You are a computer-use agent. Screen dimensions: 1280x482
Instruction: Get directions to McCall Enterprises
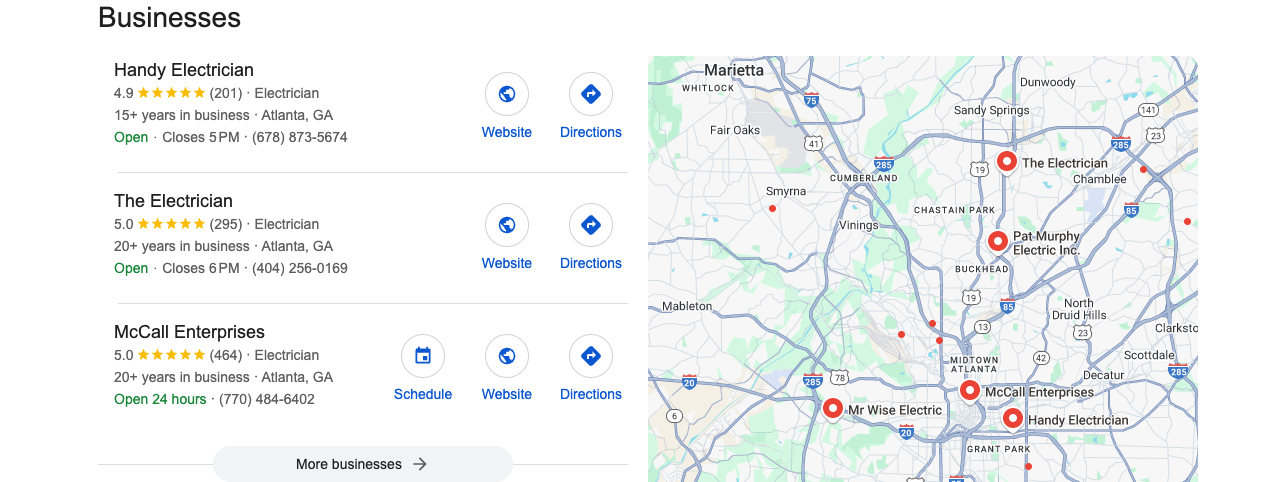click(591, 356)
